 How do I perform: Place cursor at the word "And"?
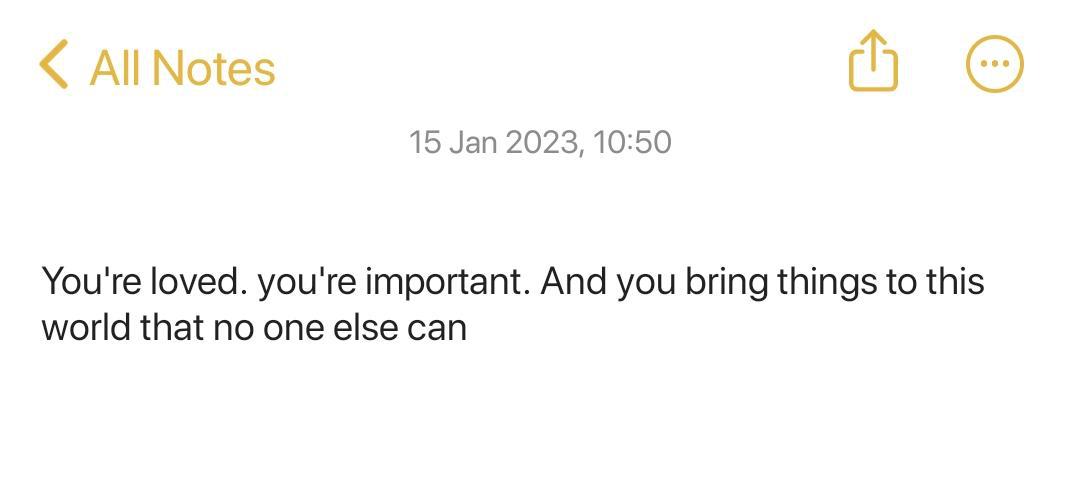(x=574, y=282)
